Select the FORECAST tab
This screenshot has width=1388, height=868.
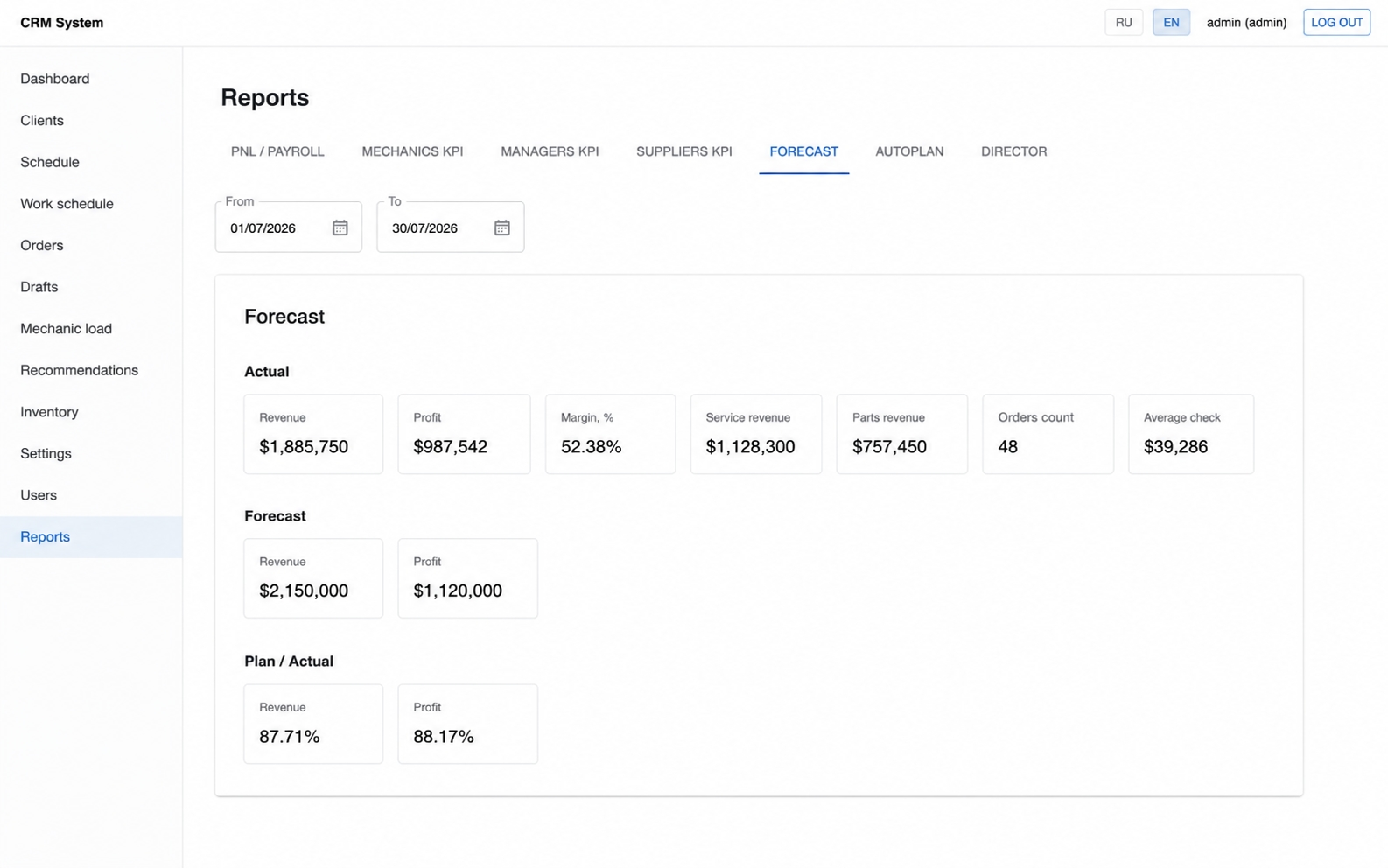[x=803, y=151]
